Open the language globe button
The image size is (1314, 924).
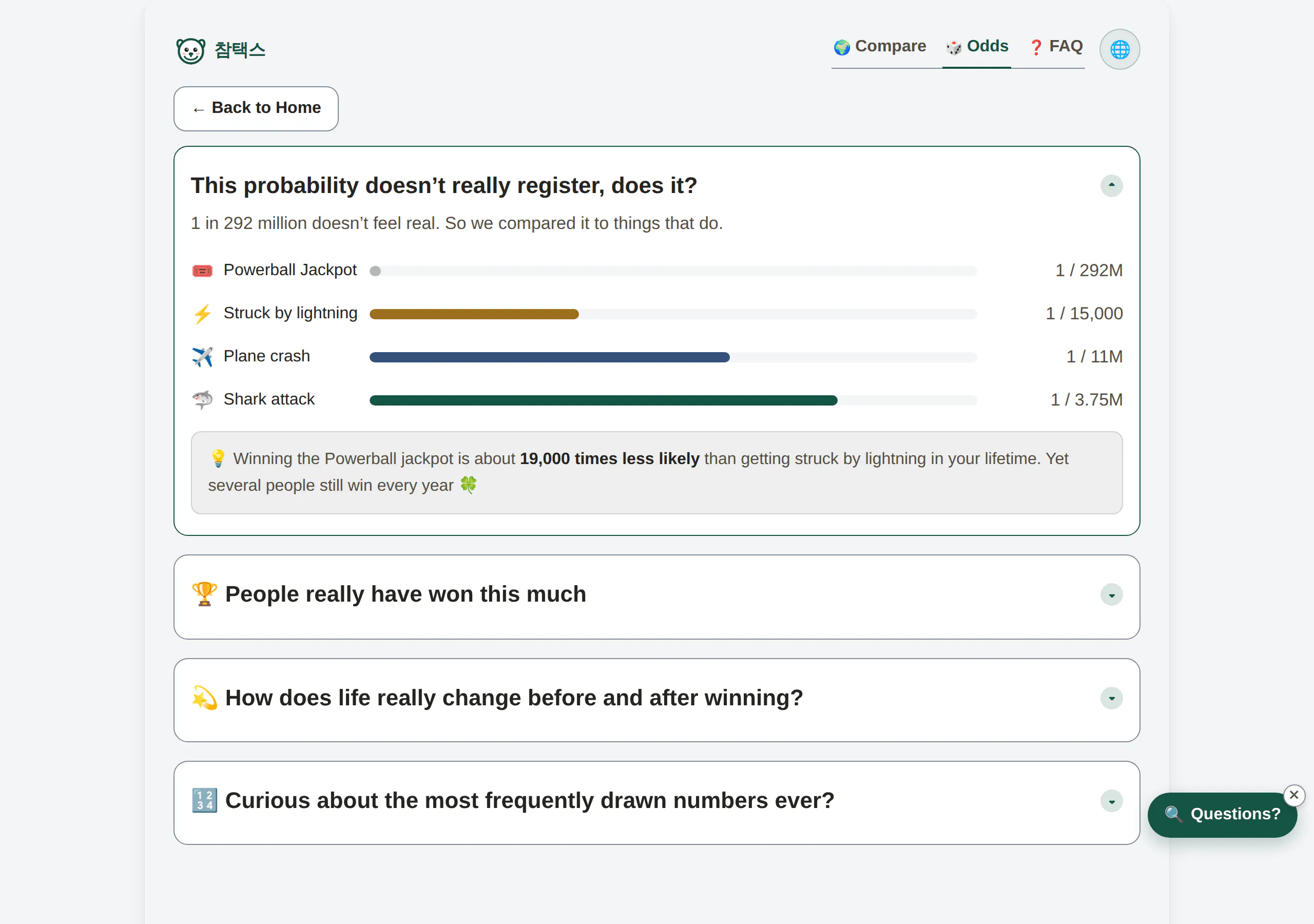[1119, 49]
